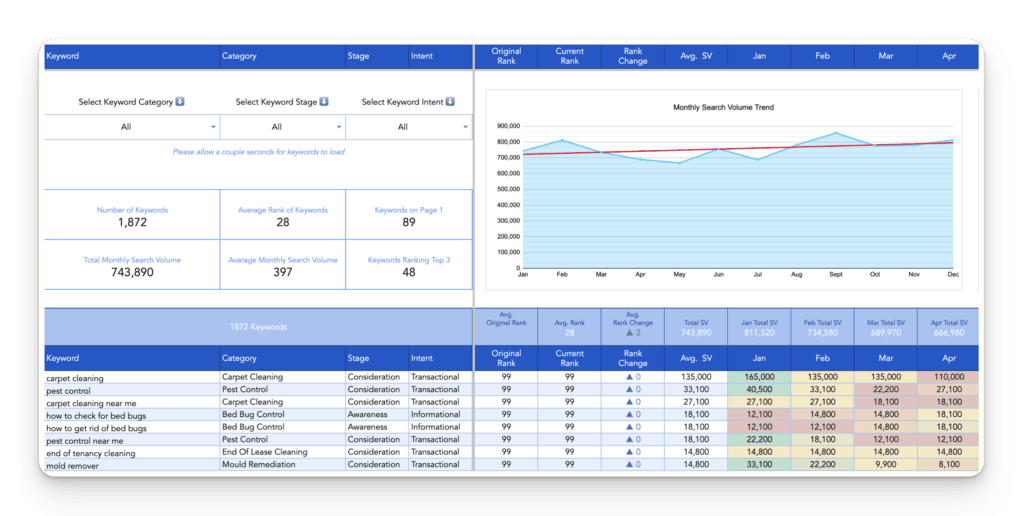Click the 'carpet cleaning near me' keyword
Screen dimensions: 1024x516
92,403
